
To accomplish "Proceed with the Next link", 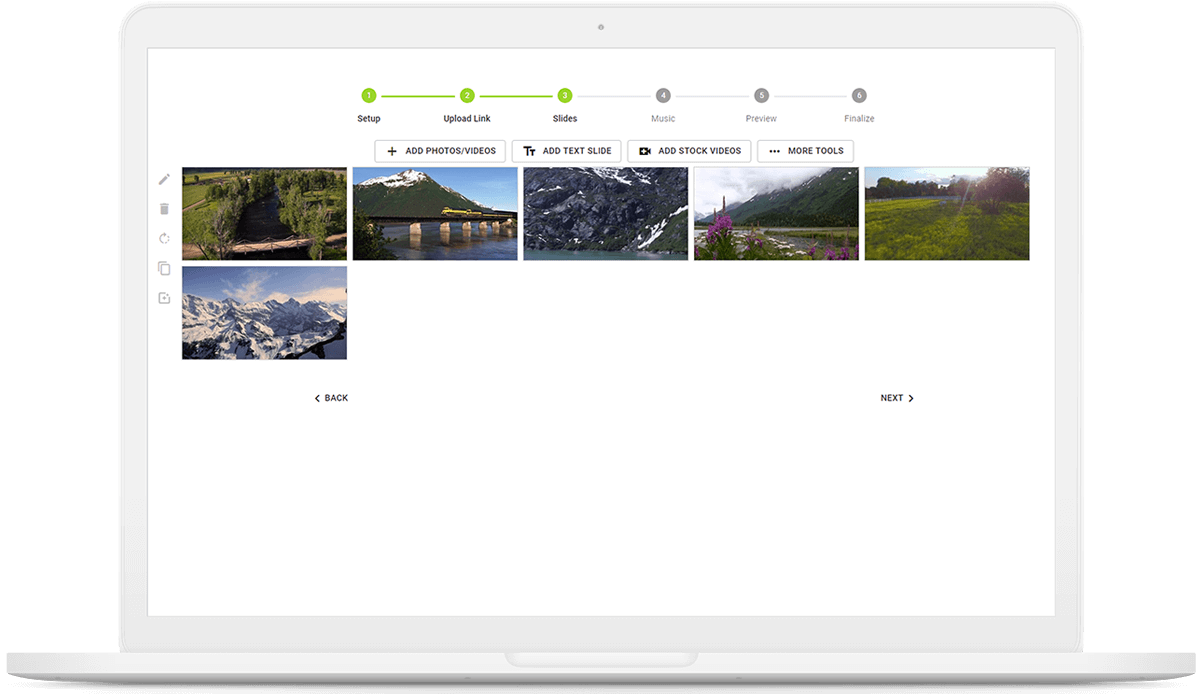I will point(897,398).
